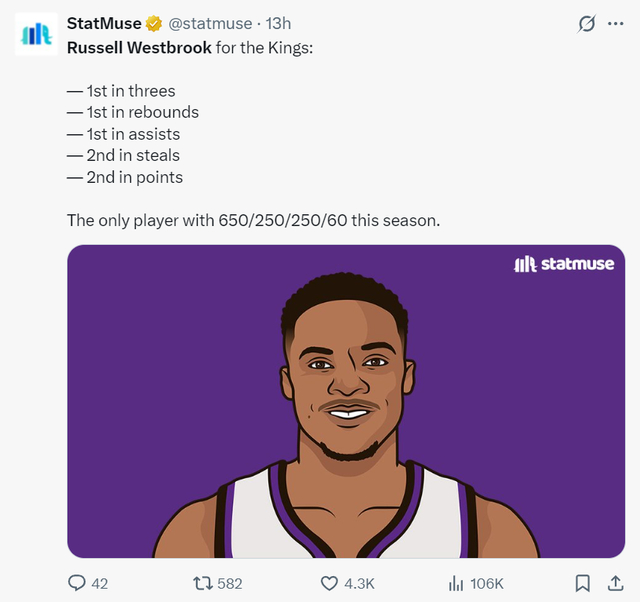The width and height of the screenshot is (640, 602).
Task: Click the 582 reposts count
Action: click(229, 583)
